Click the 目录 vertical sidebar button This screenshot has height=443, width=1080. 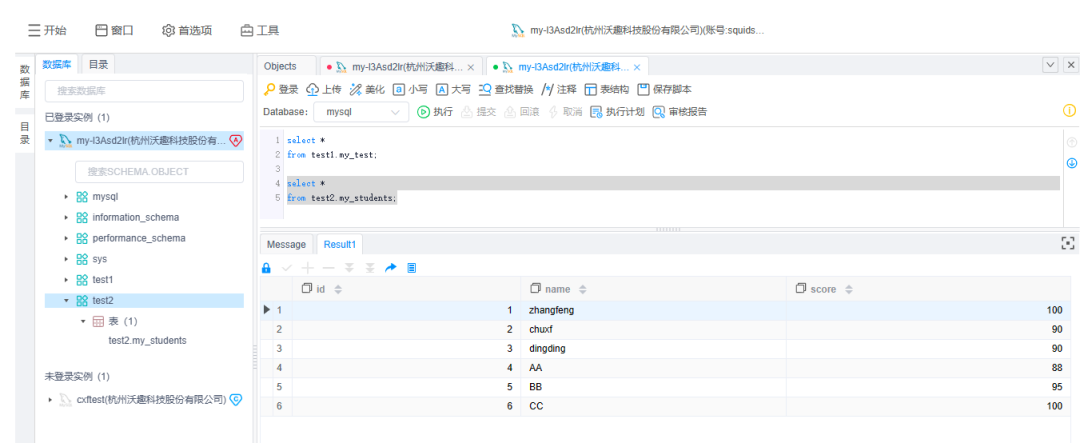24,134
